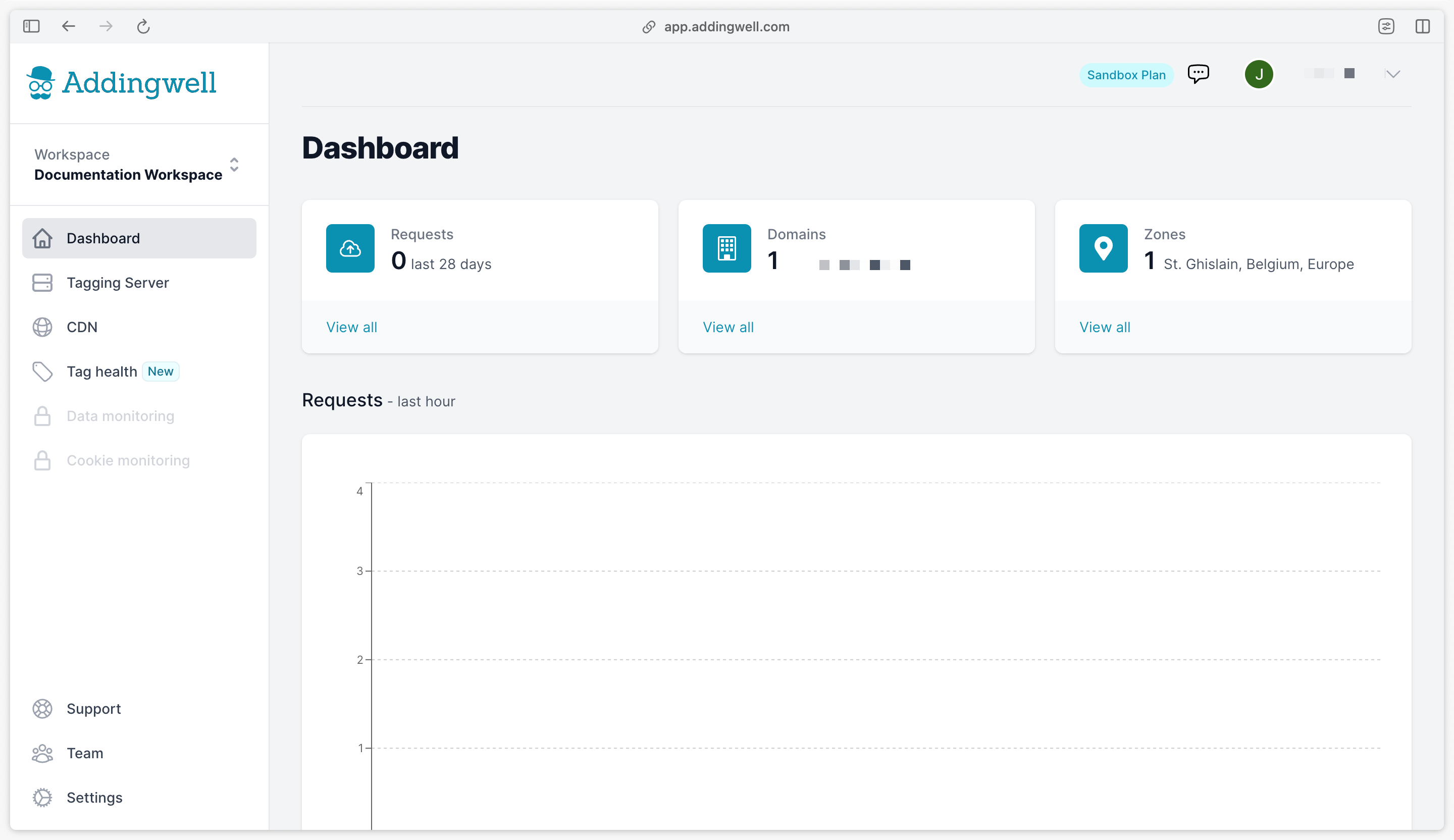Click the Settings gear icon
Viewport: 1454px width, 840px height.
(42, 797)
